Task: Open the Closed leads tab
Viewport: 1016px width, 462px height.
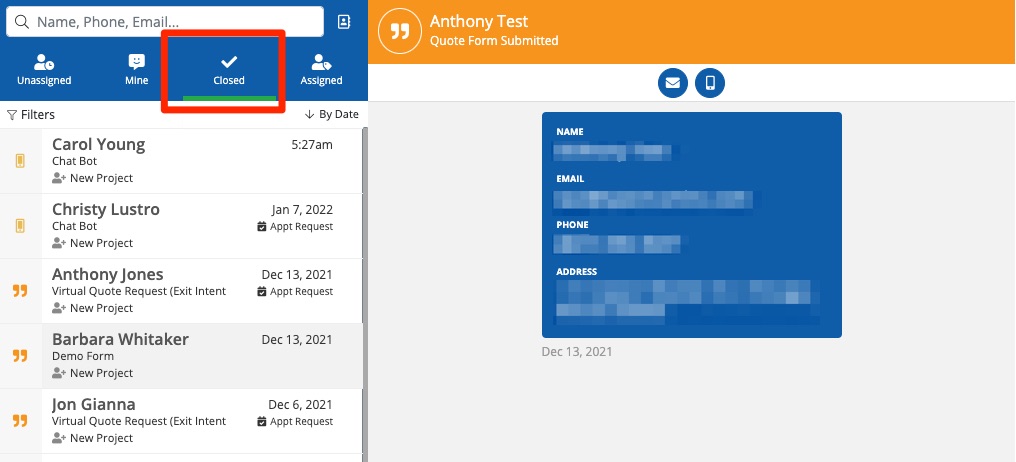Action: pos(229,69)
